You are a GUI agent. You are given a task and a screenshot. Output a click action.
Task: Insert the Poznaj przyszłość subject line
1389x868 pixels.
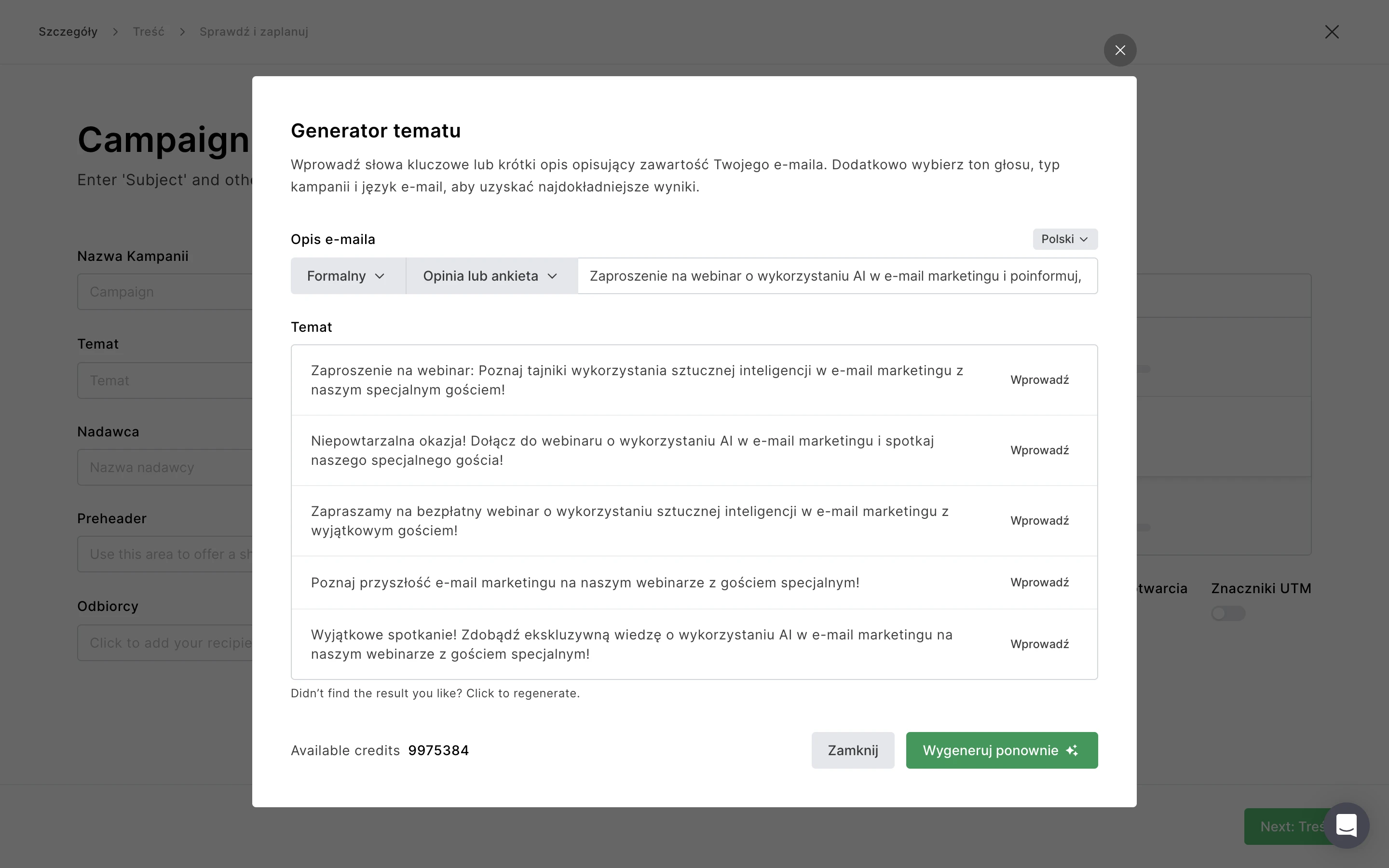tap(1039, 583)
